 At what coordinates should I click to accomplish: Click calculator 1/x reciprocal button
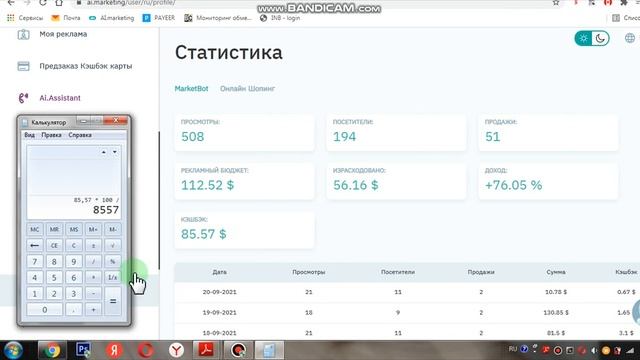(113, 278)
